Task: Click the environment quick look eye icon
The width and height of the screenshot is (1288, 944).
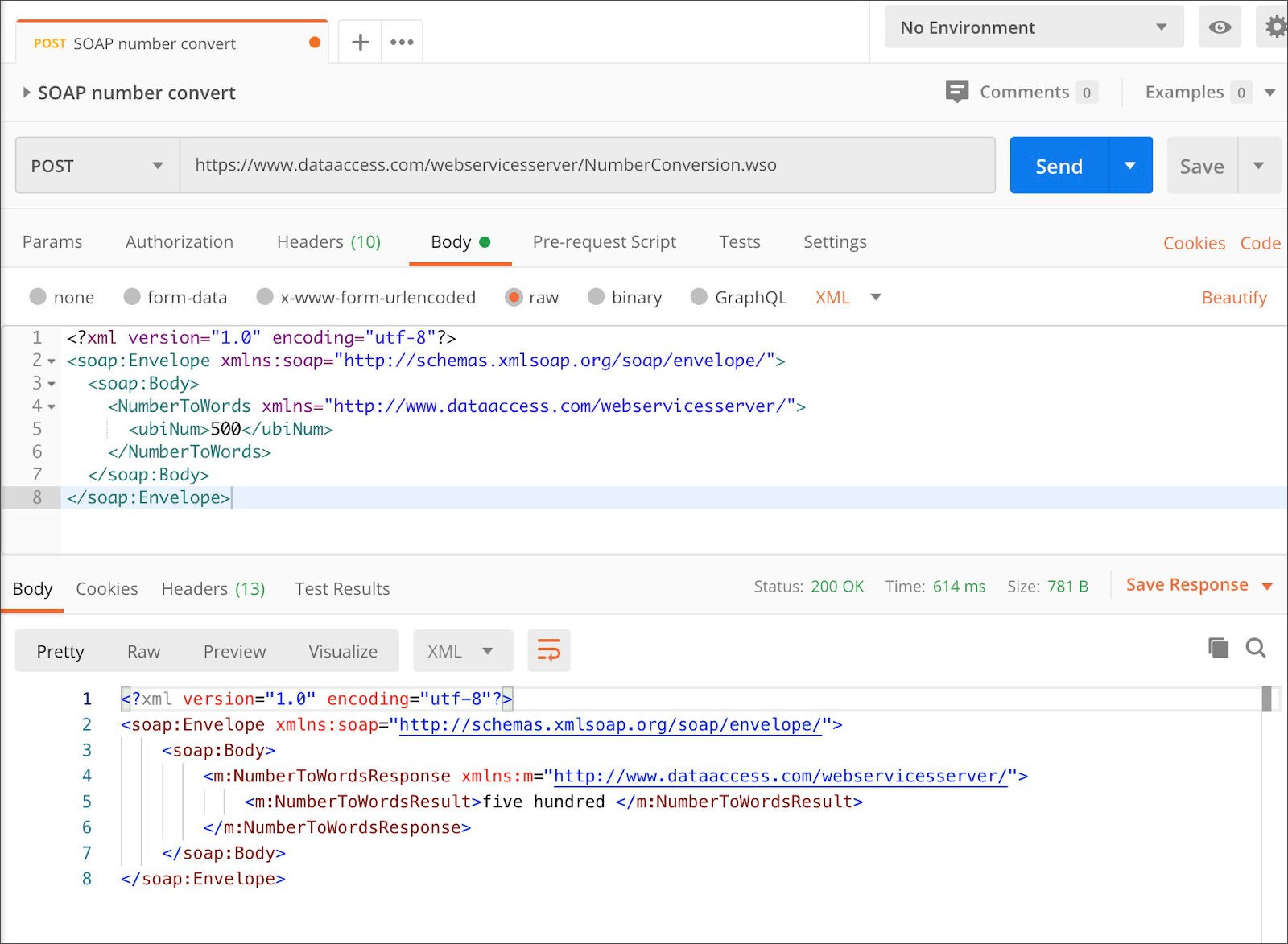Action: 1220,27
